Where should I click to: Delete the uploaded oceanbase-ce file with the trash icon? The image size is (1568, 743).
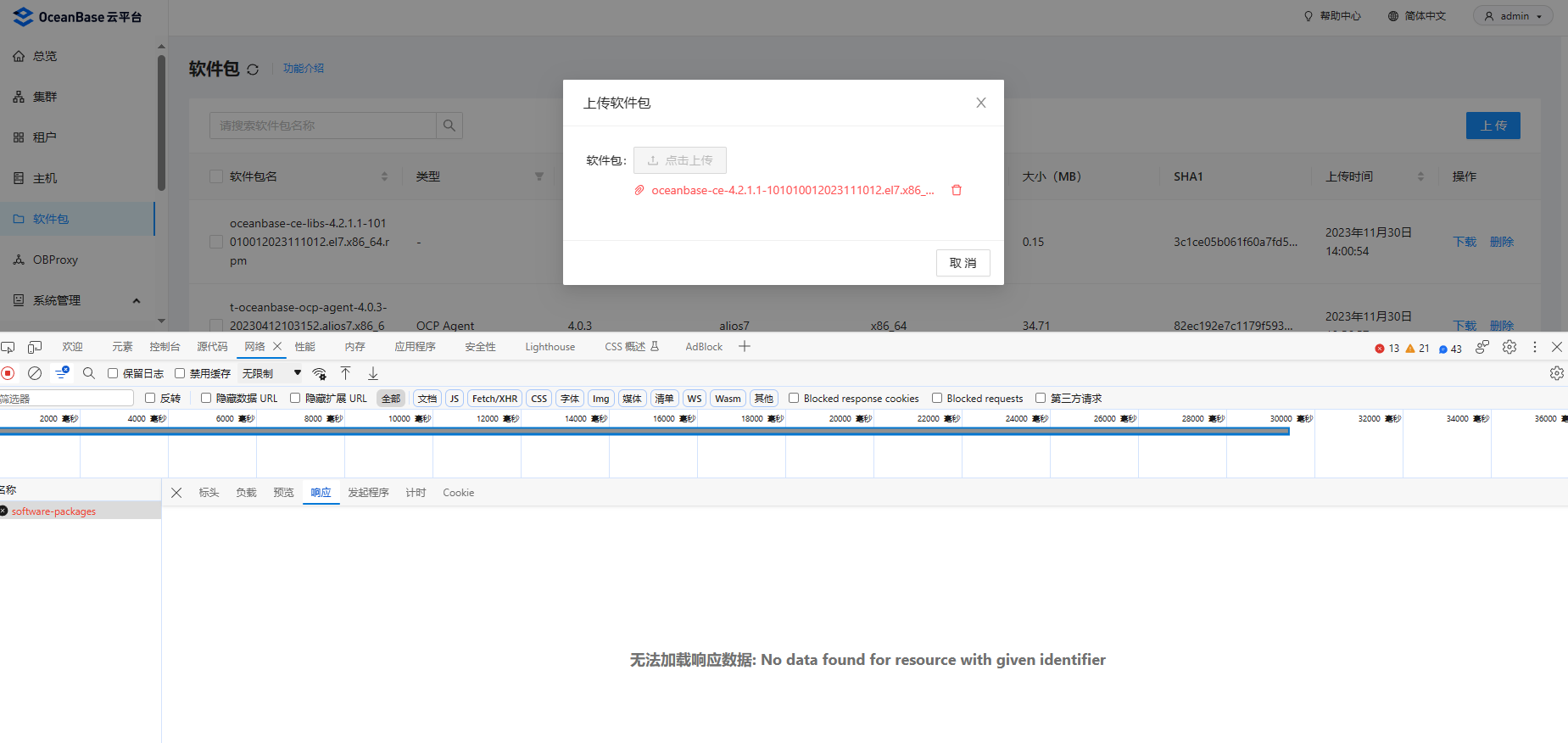coord(957,190)
